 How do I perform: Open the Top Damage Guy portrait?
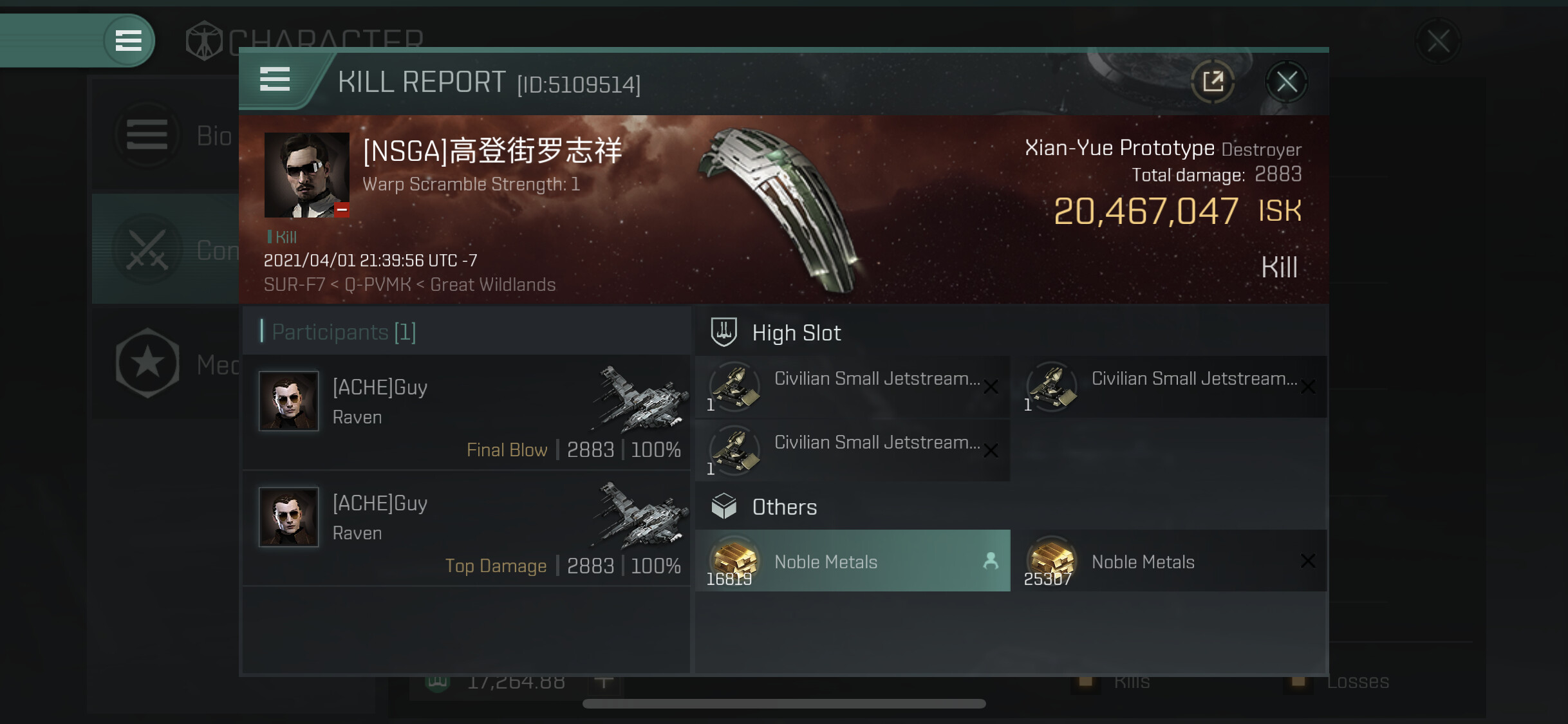pyautogui.click(x=288, y=517)
